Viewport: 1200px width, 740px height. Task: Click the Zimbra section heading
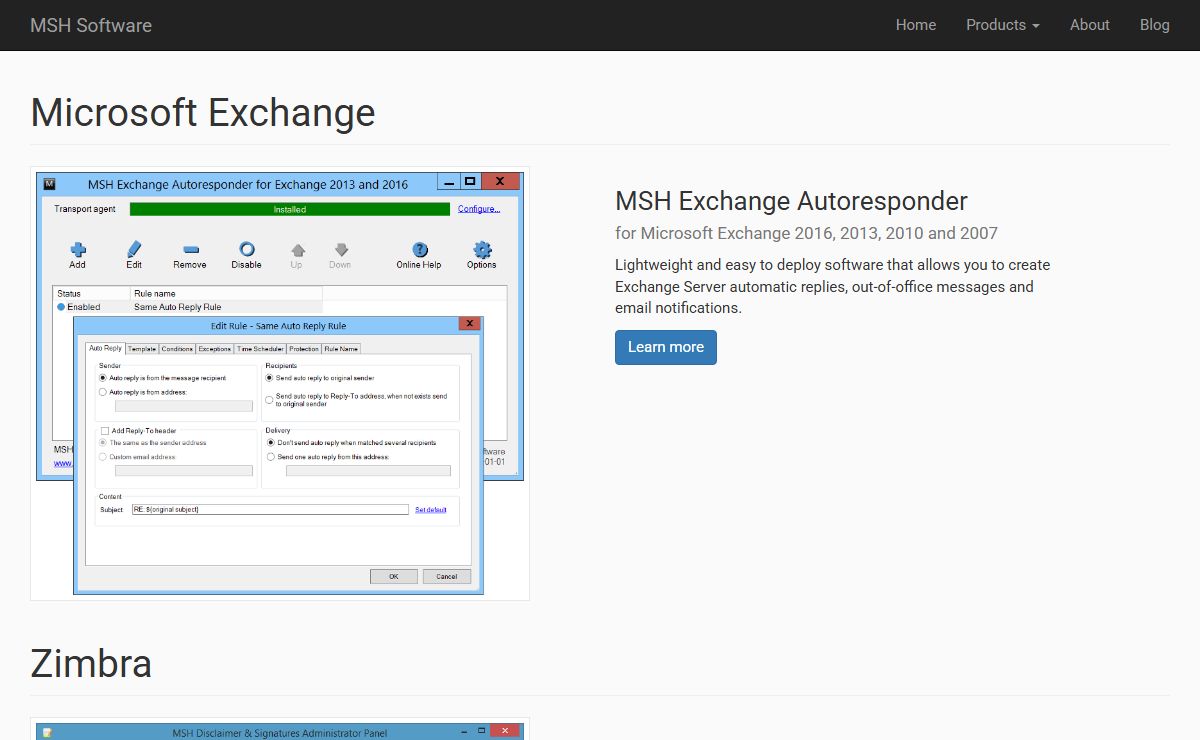[91, 664]
